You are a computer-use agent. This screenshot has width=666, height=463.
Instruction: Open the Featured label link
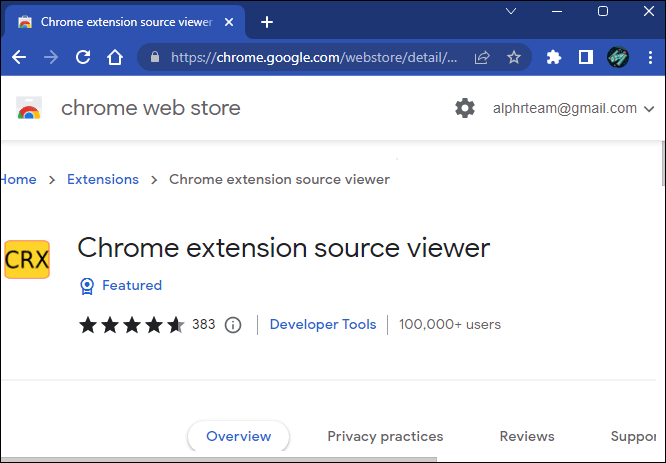[x=132, y=285]
